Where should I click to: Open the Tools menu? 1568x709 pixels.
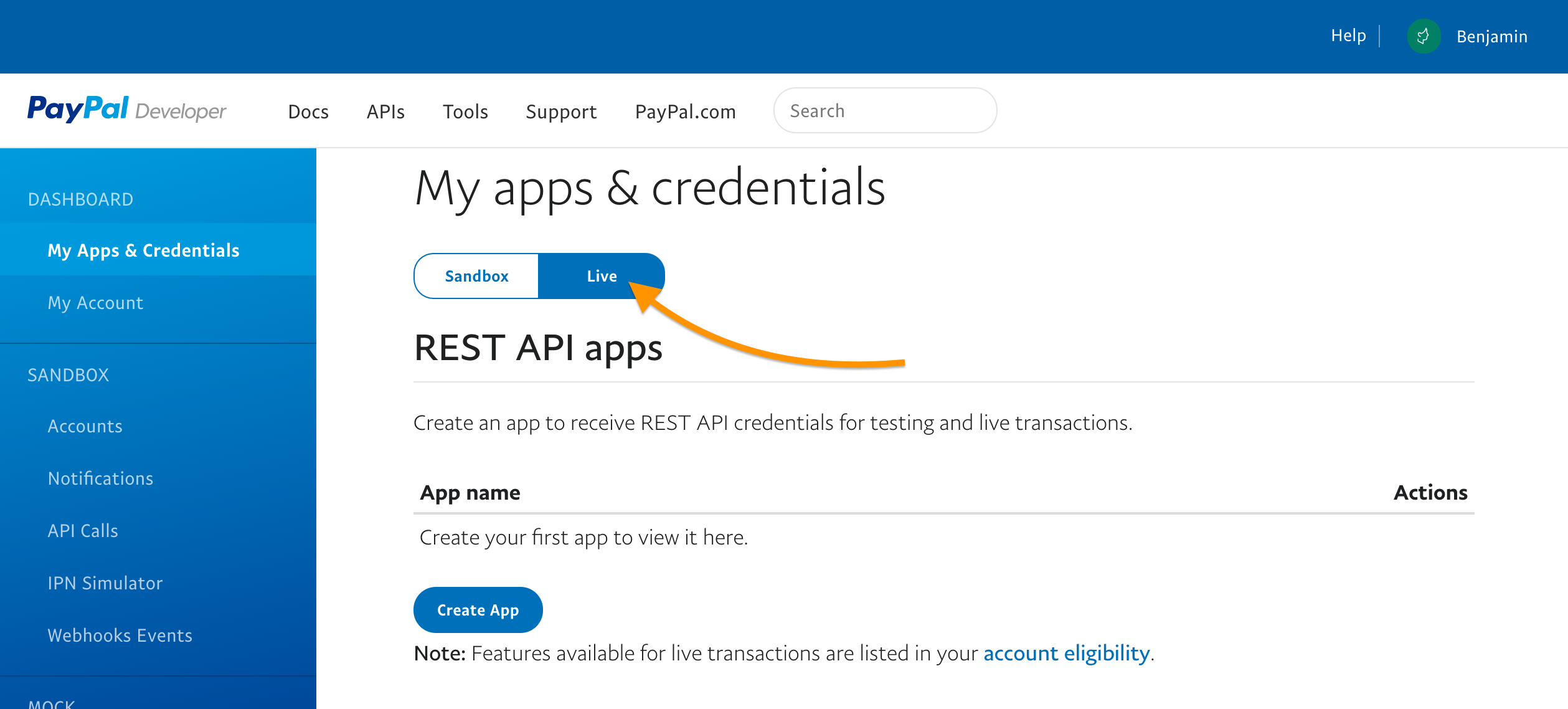465,112
